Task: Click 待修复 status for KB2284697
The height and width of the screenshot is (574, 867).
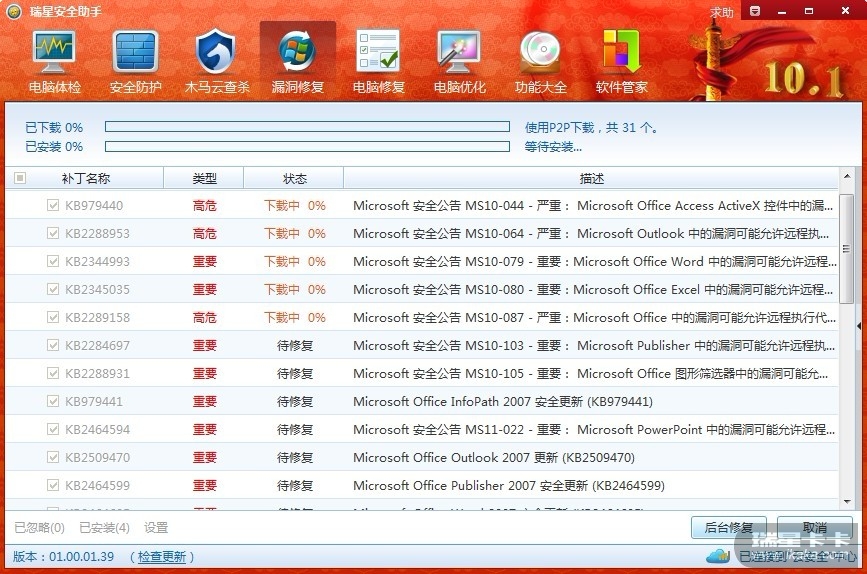Action: point(295,346)
